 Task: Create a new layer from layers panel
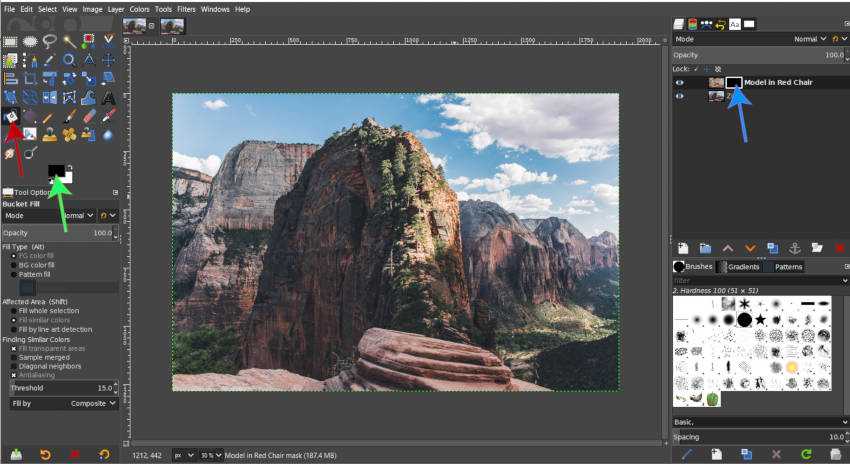683,247
